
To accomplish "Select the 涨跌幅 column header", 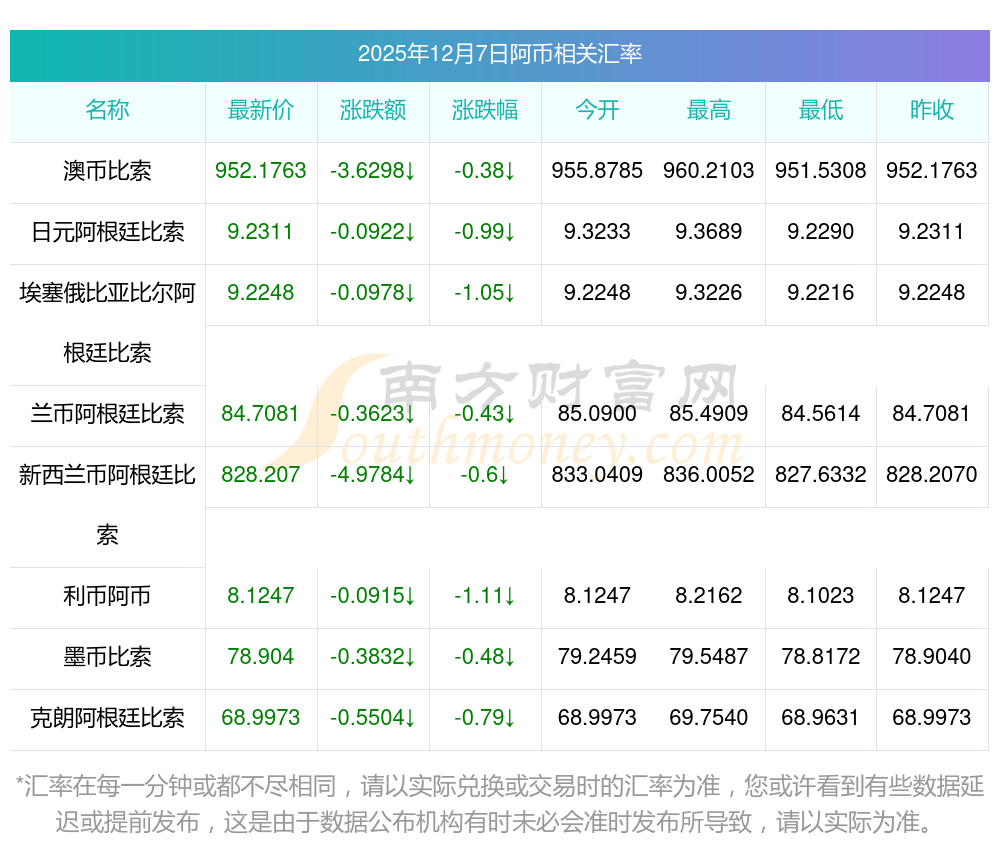I will (485, 110).
